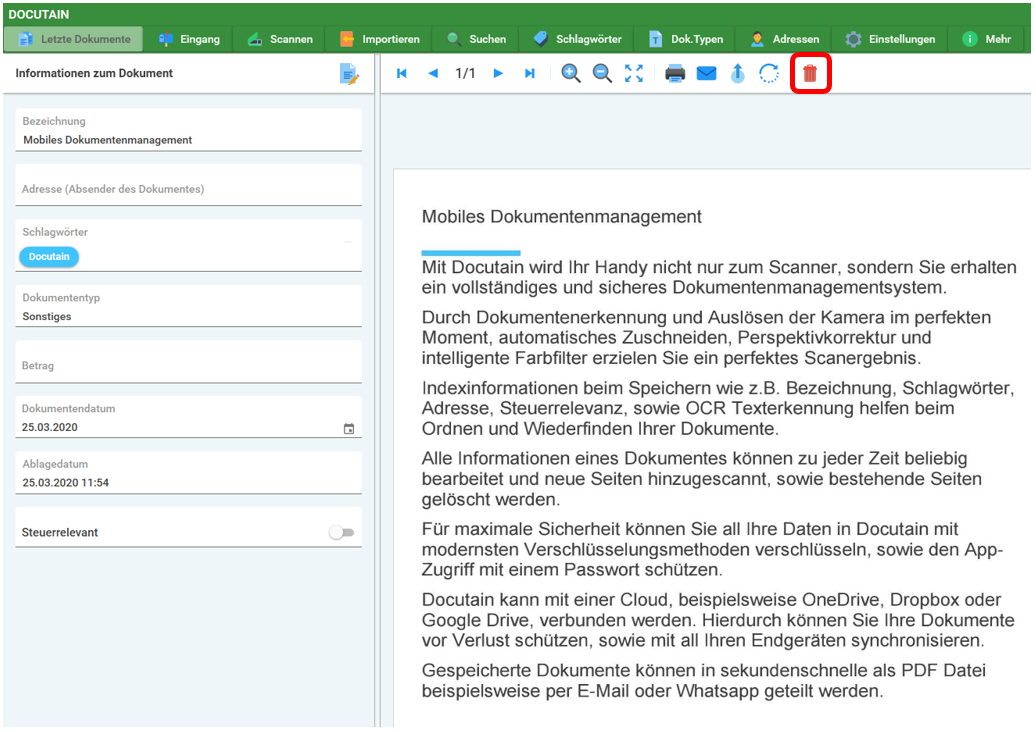Open the Suchen tab

(x=476, y=39)
